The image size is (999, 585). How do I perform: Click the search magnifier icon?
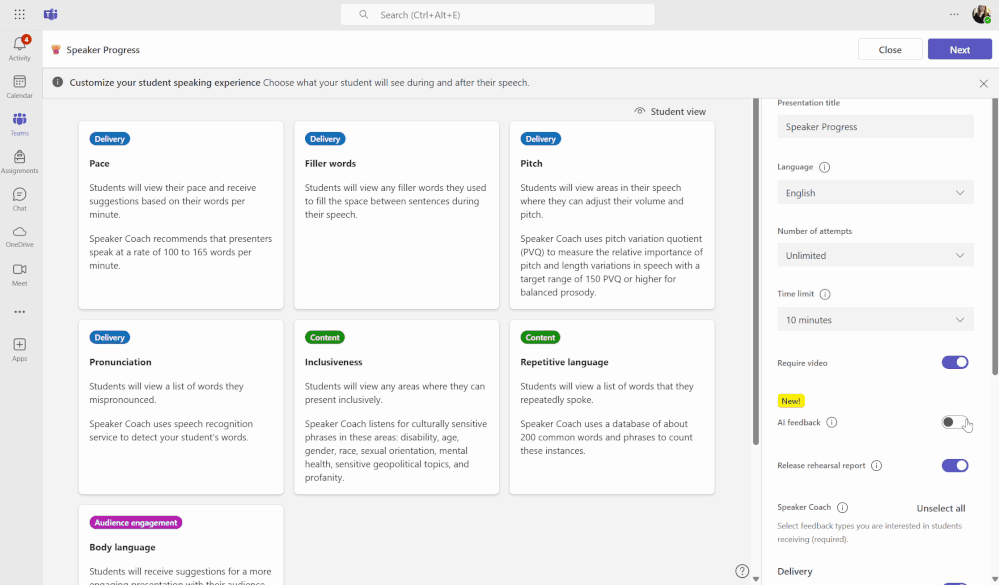point(363,14)
